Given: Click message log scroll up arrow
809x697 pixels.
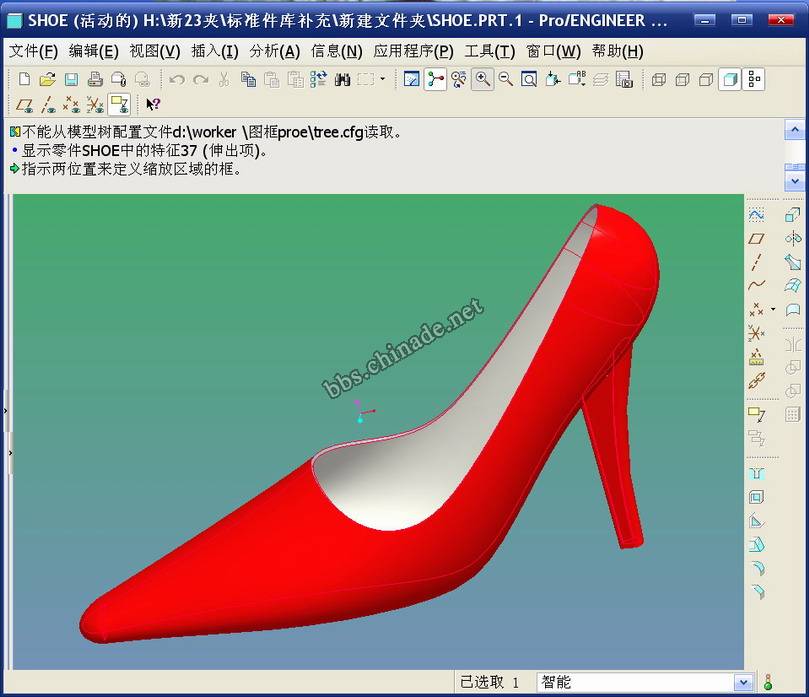Looking at the screenshot, I should pyautogui.click(x=795, y=129).
